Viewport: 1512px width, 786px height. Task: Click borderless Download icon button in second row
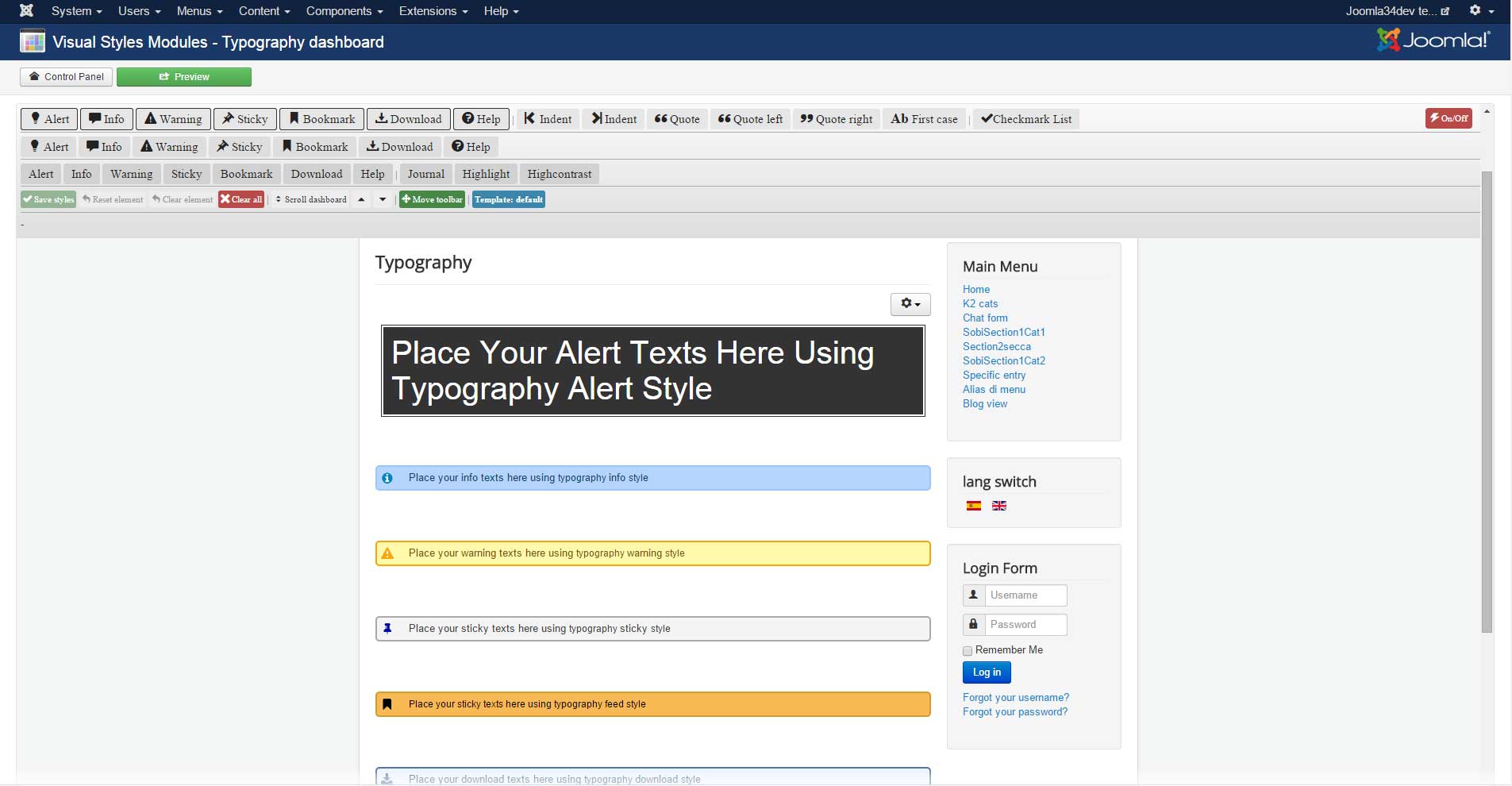[x=399, y=147]
